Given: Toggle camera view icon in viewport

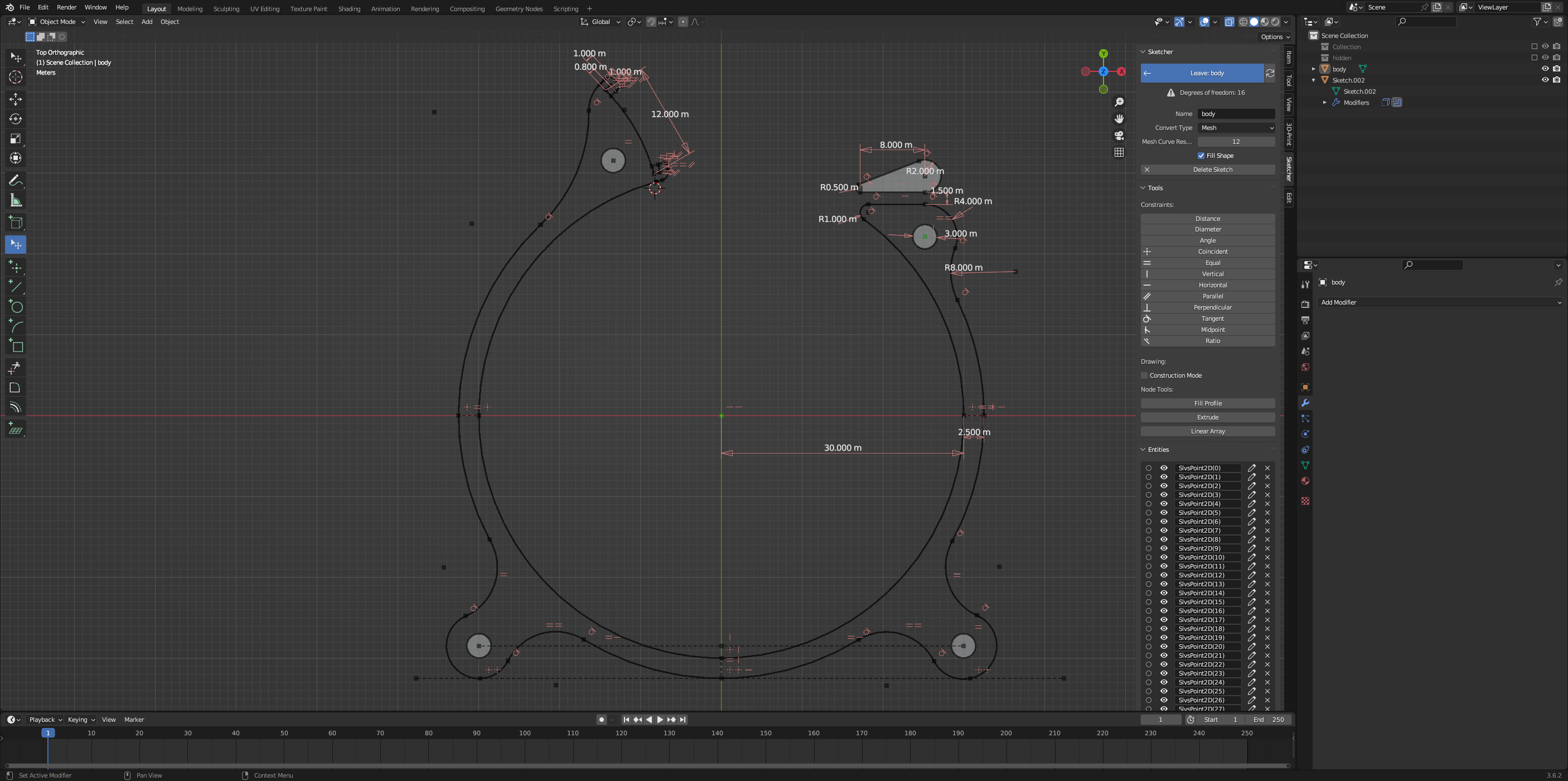Looking at the screenshot, I should point(1119,136).
